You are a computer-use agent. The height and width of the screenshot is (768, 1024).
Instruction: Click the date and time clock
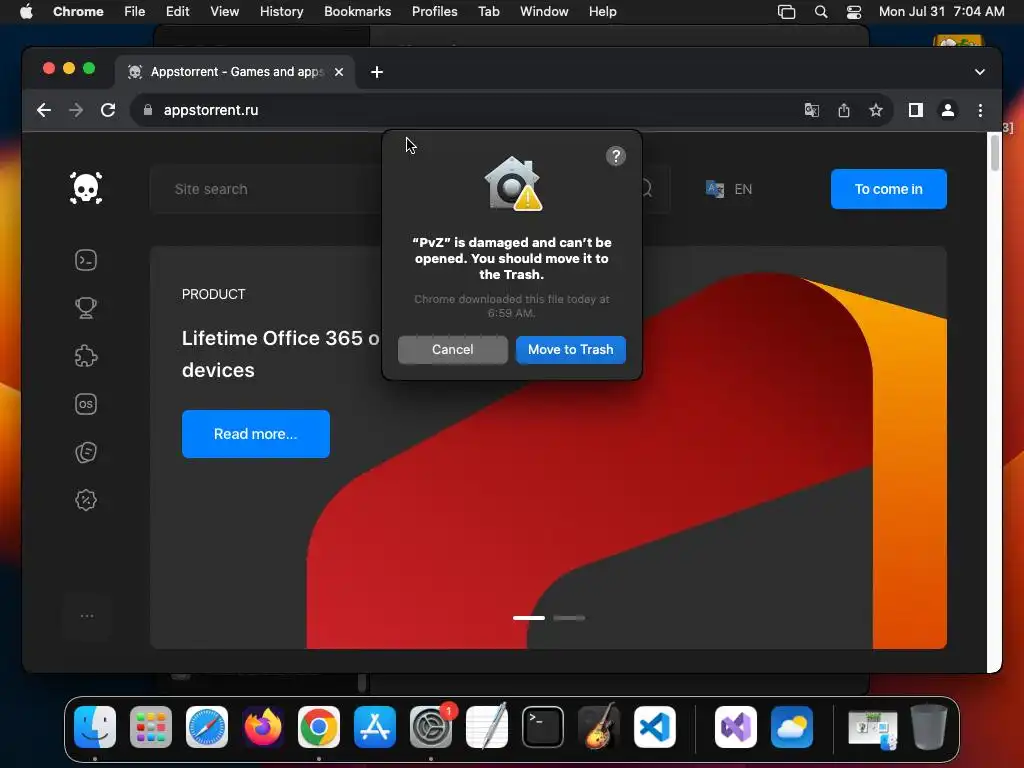pos(941,11)
